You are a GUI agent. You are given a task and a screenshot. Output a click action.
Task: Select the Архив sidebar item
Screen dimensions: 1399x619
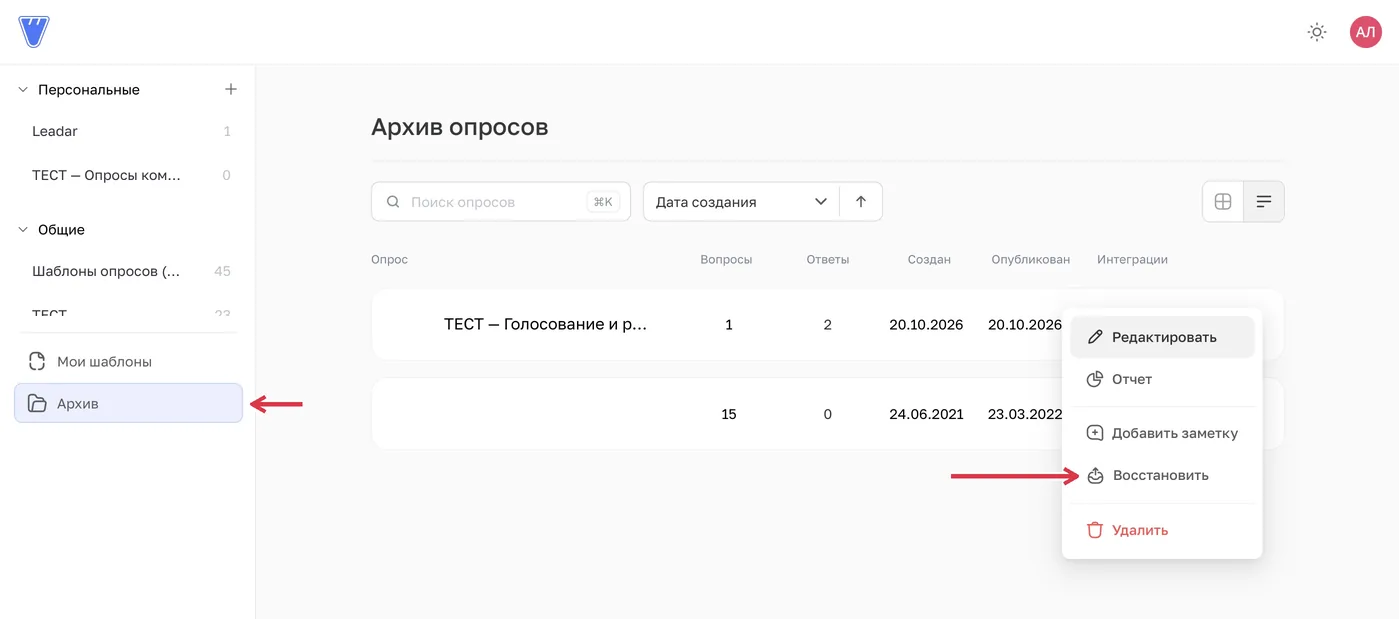point(128,403)
